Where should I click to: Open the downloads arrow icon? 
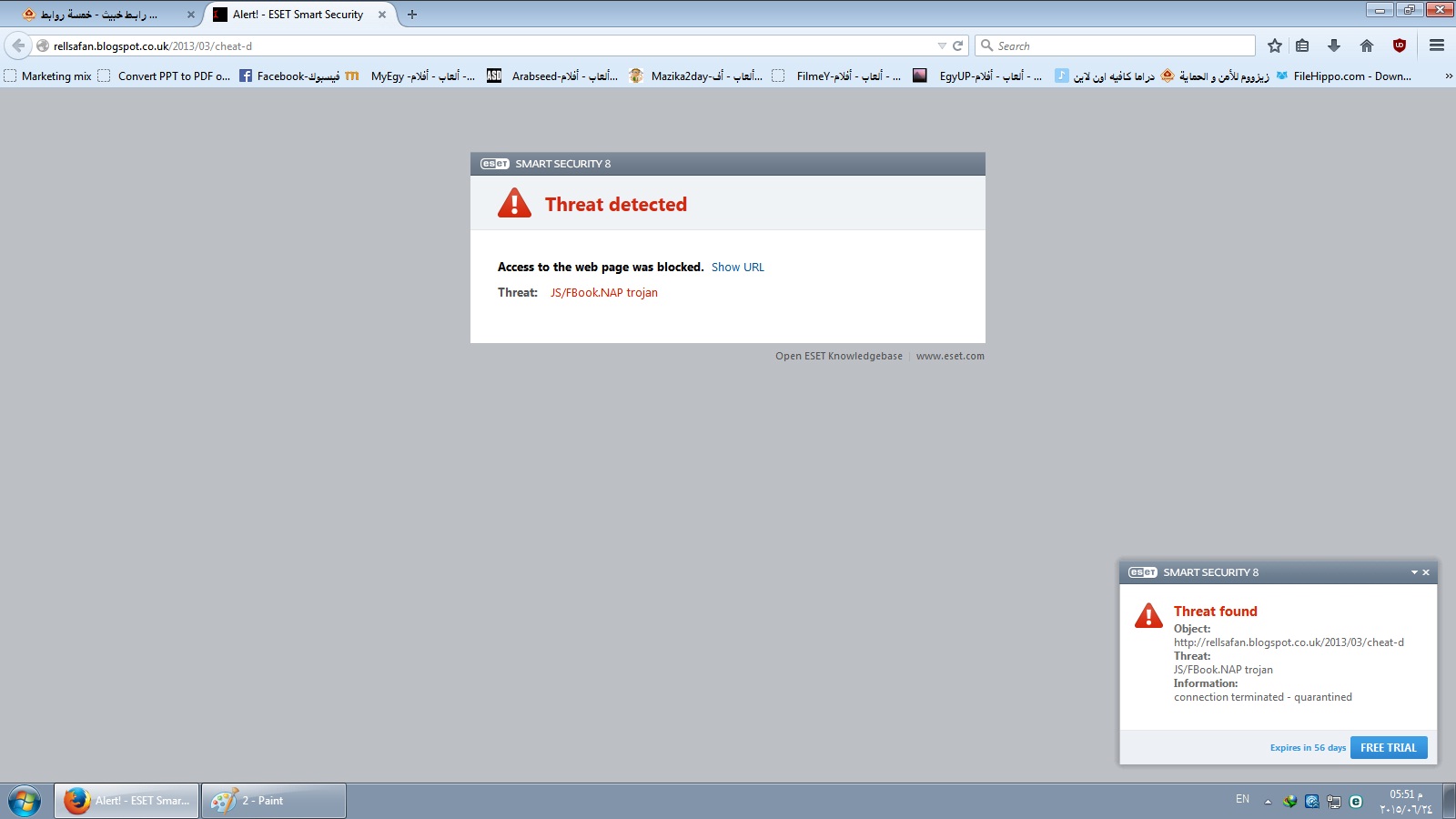coord(1334,45)
